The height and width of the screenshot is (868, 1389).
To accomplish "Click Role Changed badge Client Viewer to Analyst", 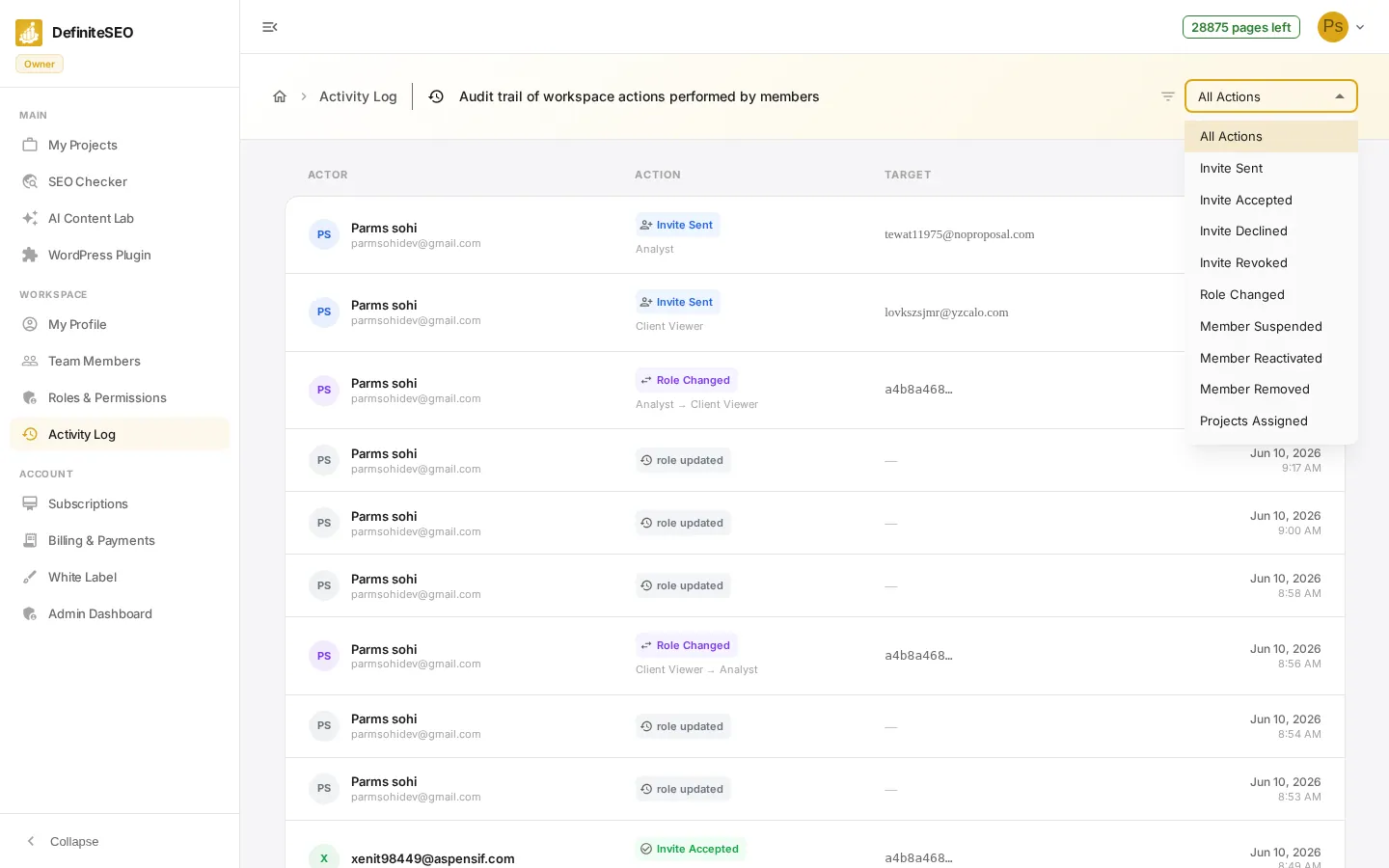I will 686,645.
